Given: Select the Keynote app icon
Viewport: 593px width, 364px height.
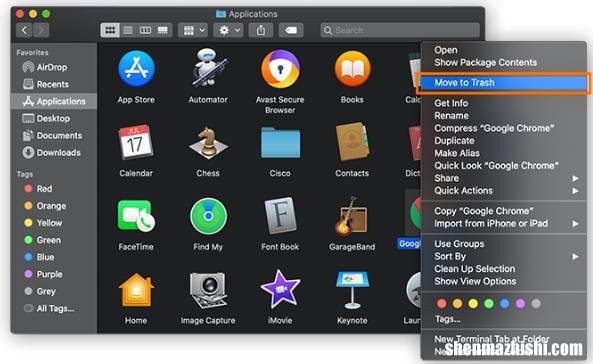Looking at the screenshot, I should 352,290.
